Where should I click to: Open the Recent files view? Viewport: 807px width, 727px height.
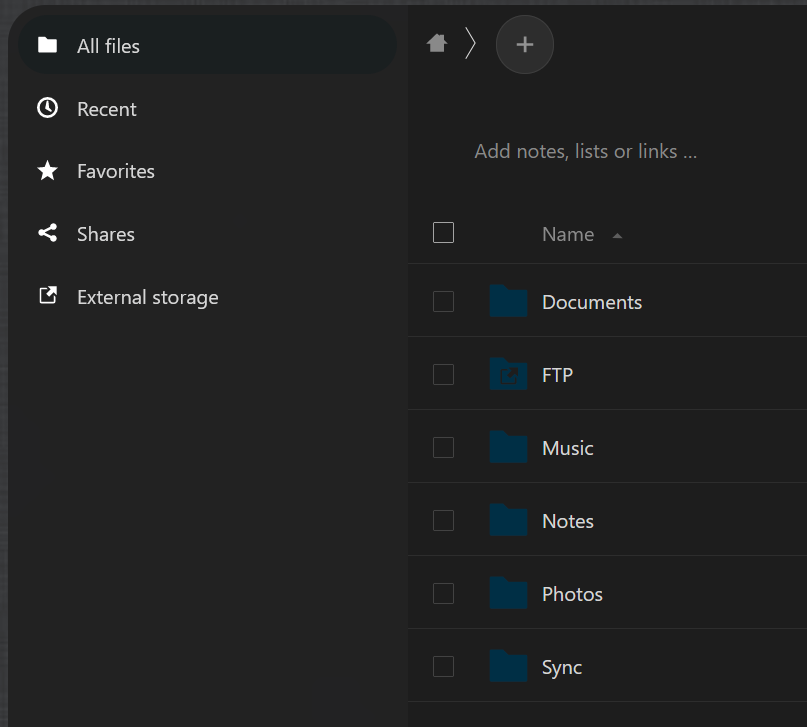[x=106, y=109]
